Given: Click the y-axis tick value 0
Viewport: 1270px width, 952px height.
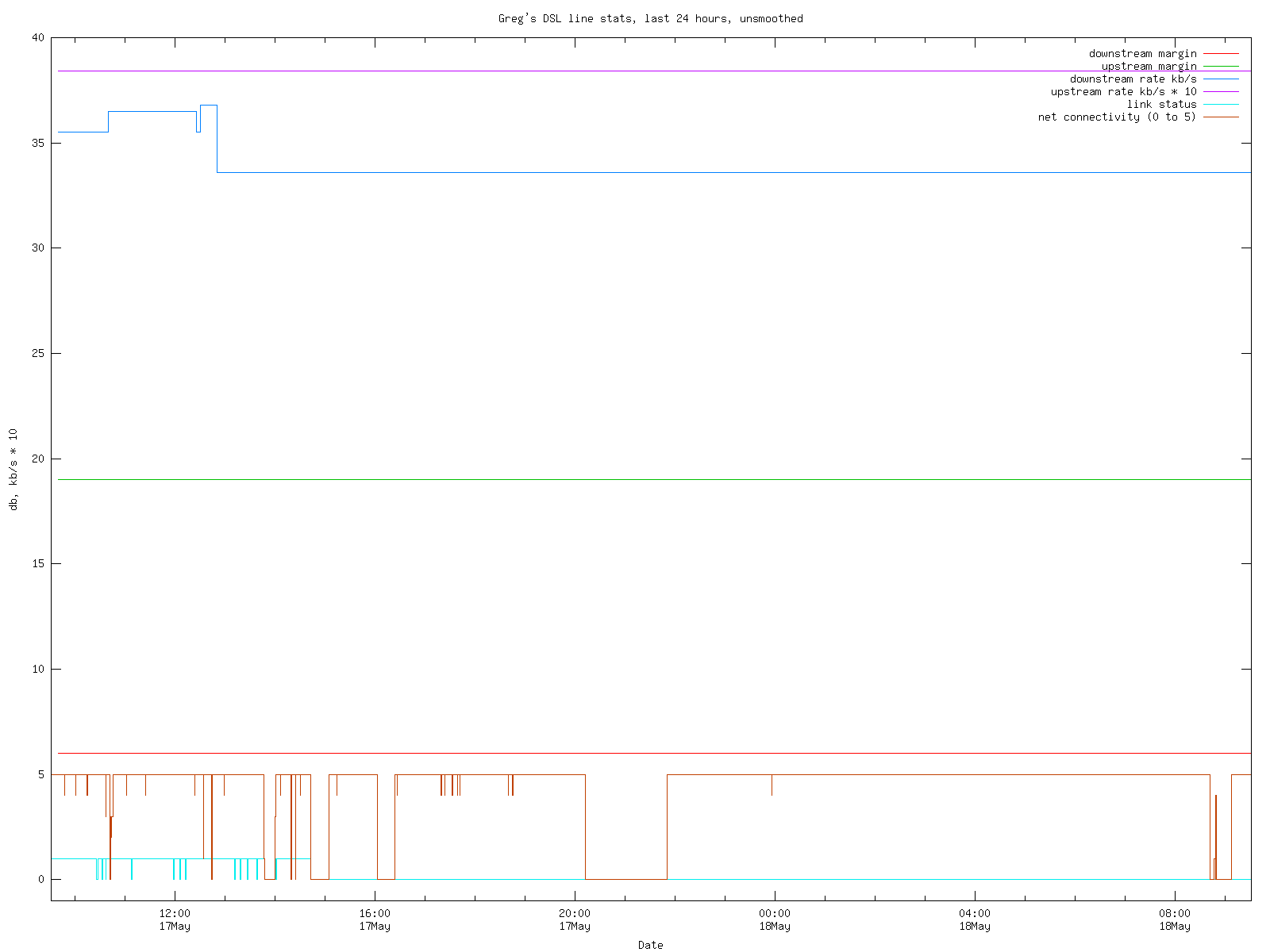Looking at the screenshot, I should coord(41,879).
